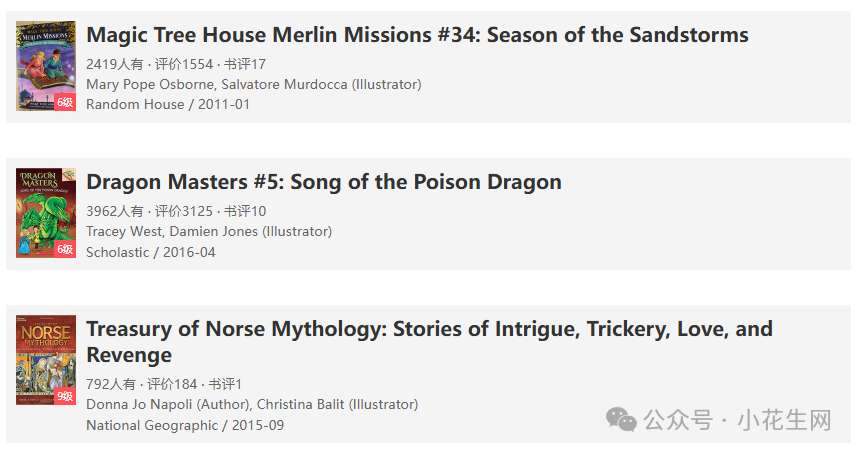Click the WeChat logo in the watermark
This screenshot has width=859, height=454.
pyautogui.click(x=621, y=420)
